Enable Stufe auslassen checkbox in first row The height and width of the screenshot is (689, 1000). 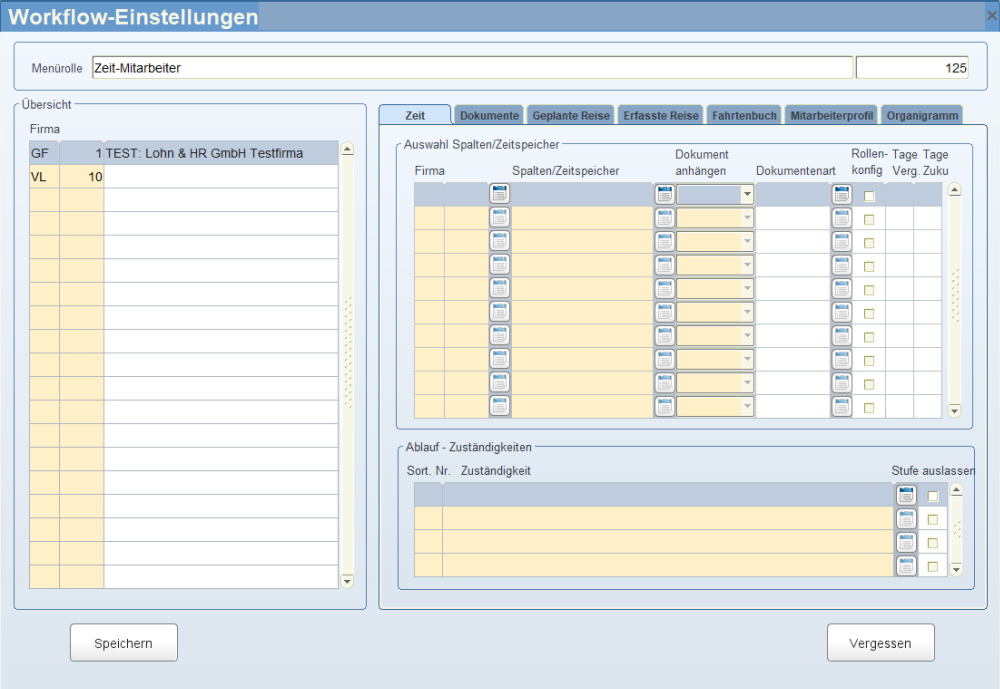(x=933, y=496)
